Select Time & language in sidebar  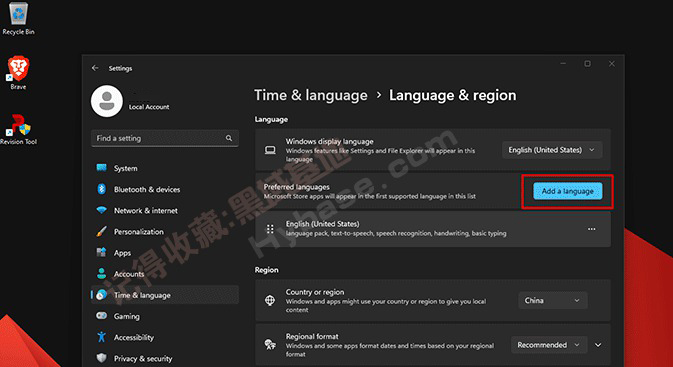pyautogui.click(x=165, y=295)
